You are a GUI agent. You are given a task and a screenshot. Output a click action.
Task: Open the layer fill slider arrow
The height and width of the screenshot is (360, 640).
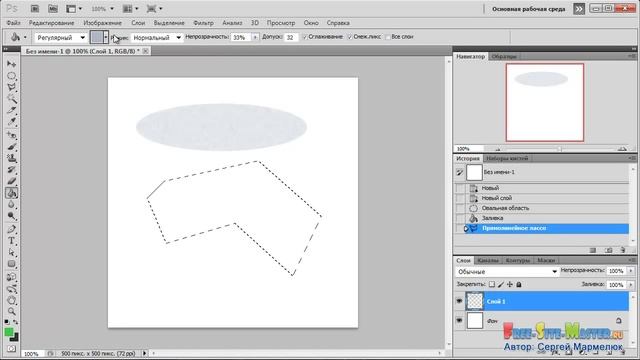coord(631,284)
